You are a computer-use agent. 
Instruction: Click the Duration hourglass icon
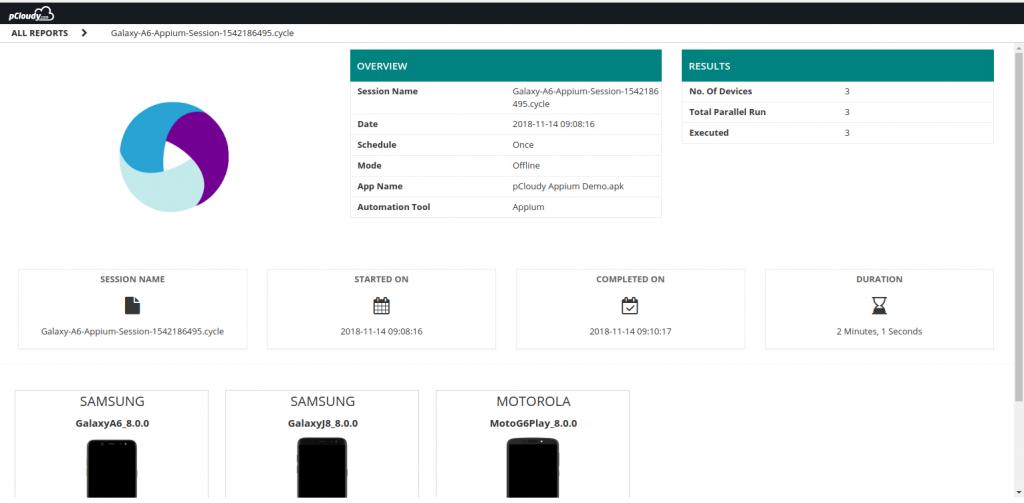(879, 306)
